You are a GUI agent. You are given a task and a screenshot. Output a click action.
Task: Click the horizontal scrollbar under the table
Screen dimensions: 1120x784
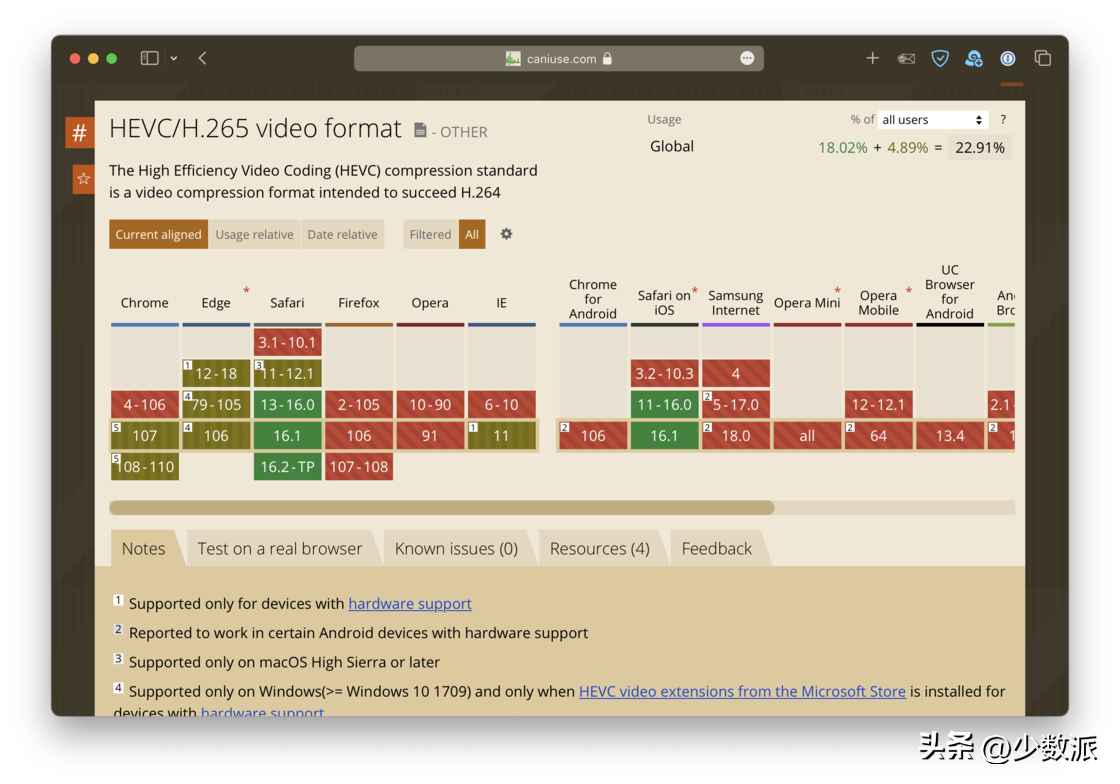tap(441, 508)
